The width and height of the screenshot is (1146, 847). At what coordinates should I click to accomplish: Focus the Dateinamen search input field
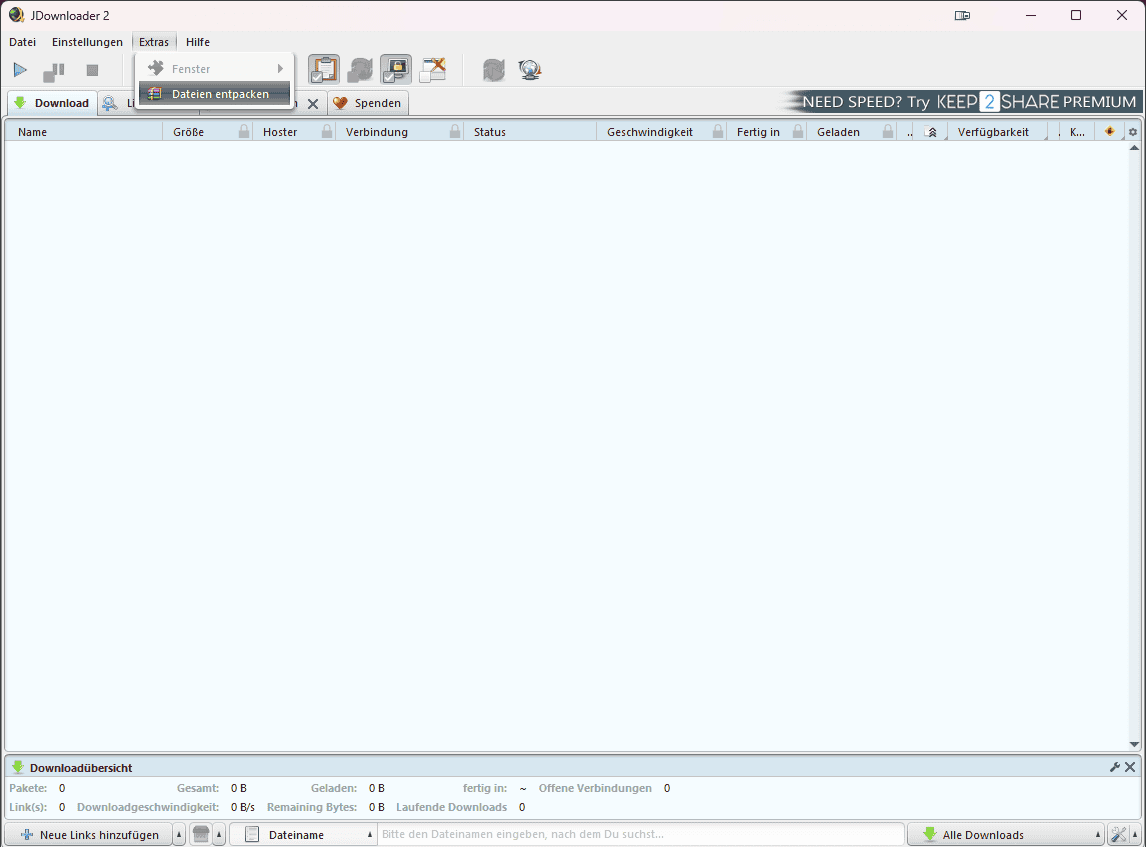[x=641, y=834]
